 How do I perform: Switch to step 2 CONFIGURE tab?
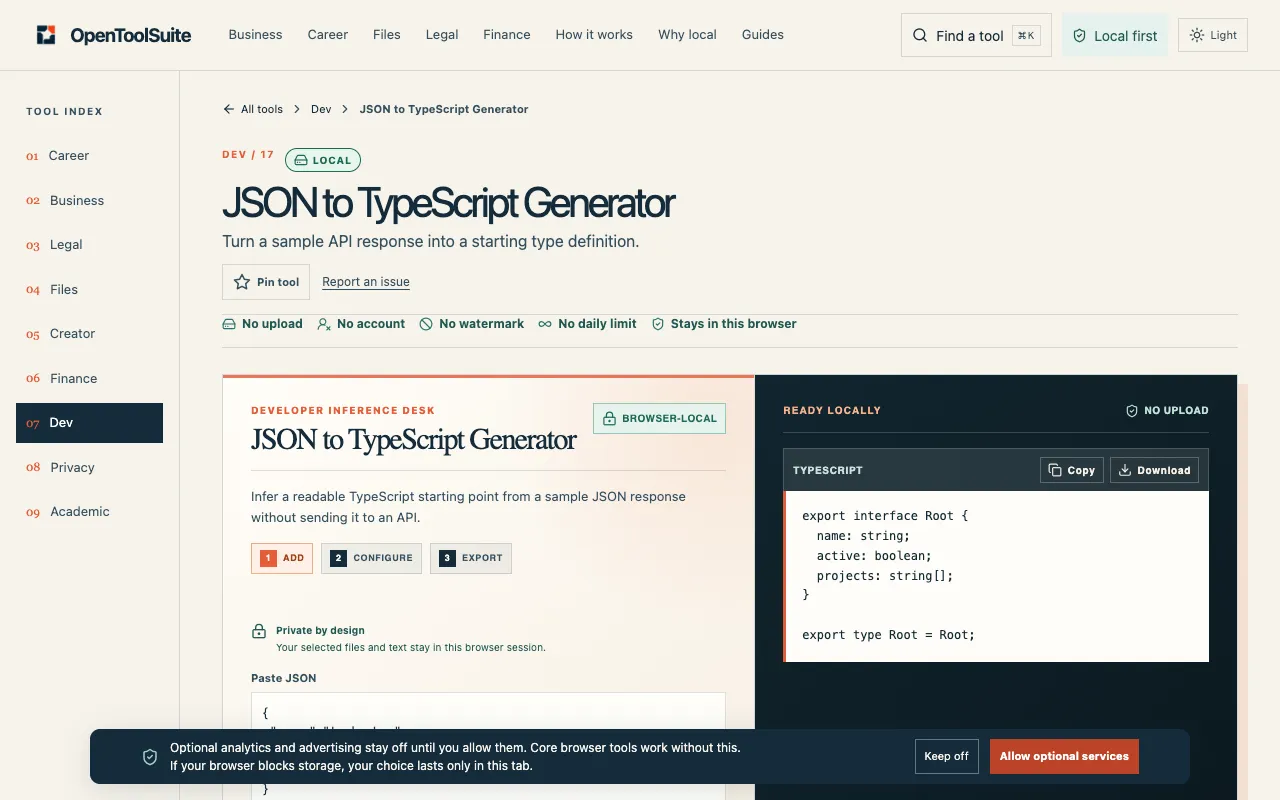371,558
